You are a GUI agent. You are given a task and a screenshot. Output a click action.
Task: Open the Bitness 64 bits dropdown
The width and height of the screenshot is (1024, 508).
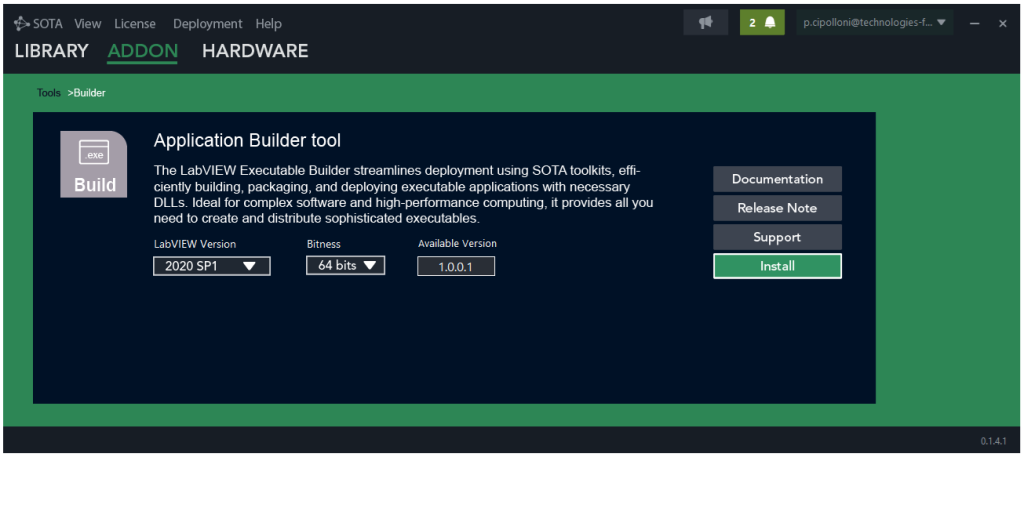pos(345,265)
